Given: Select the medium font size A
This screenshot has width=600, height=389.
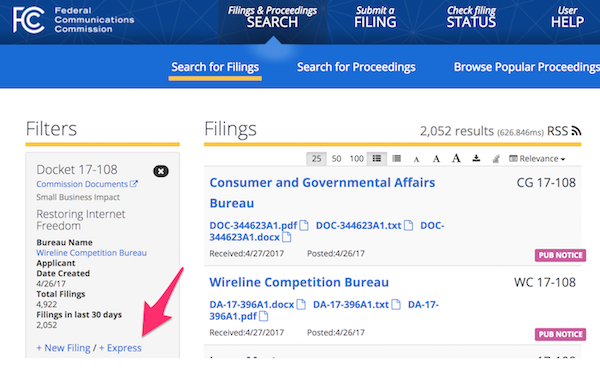Looking at the screenshot, I should tap(436, 159).
